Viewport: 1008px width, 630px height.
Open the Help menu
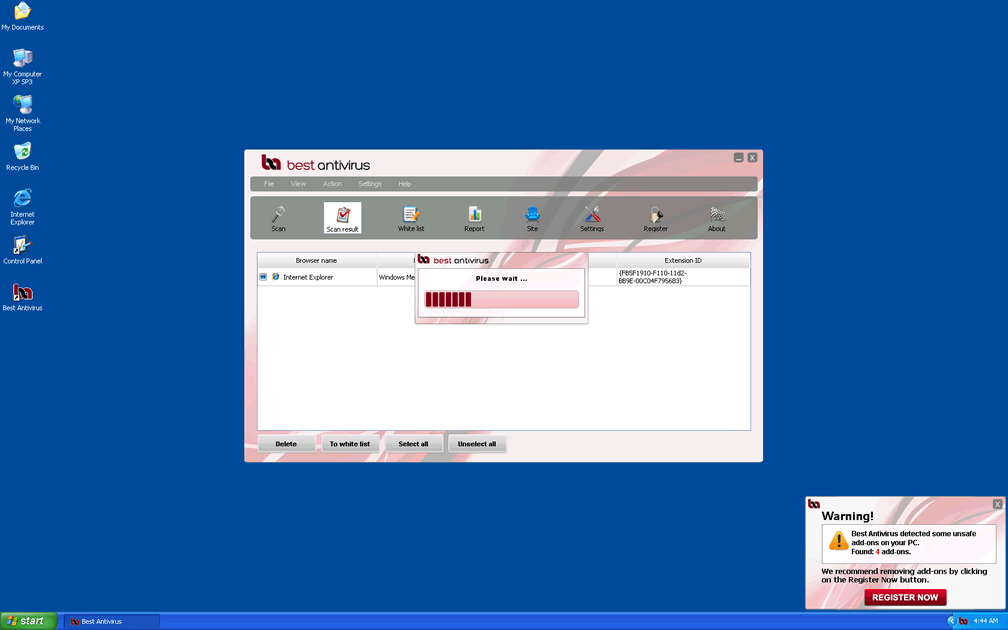tap(405, 184)
